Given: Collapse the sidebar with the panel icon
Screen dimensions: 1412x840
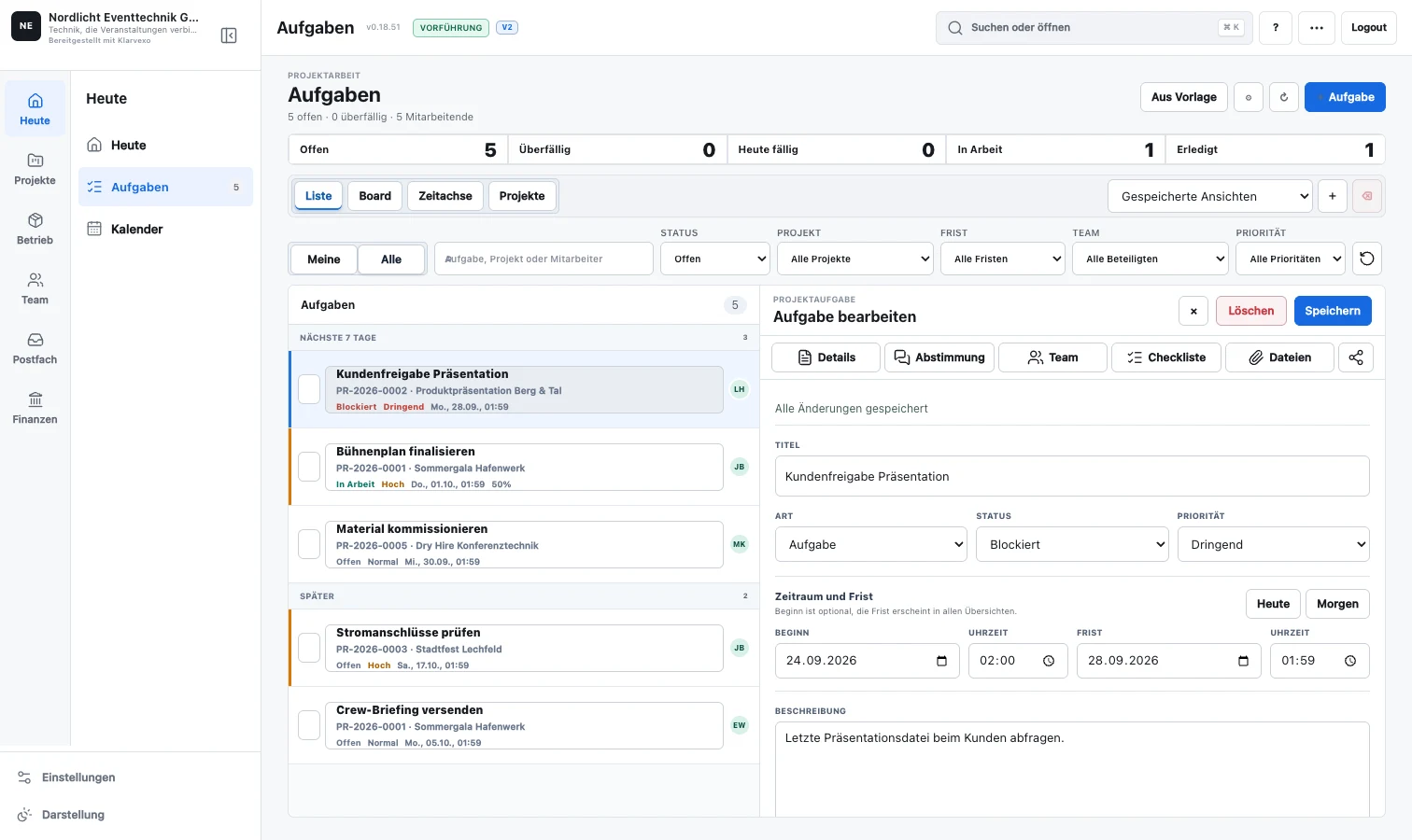Looking at the screenshot, I should click(x=229, y=35).
